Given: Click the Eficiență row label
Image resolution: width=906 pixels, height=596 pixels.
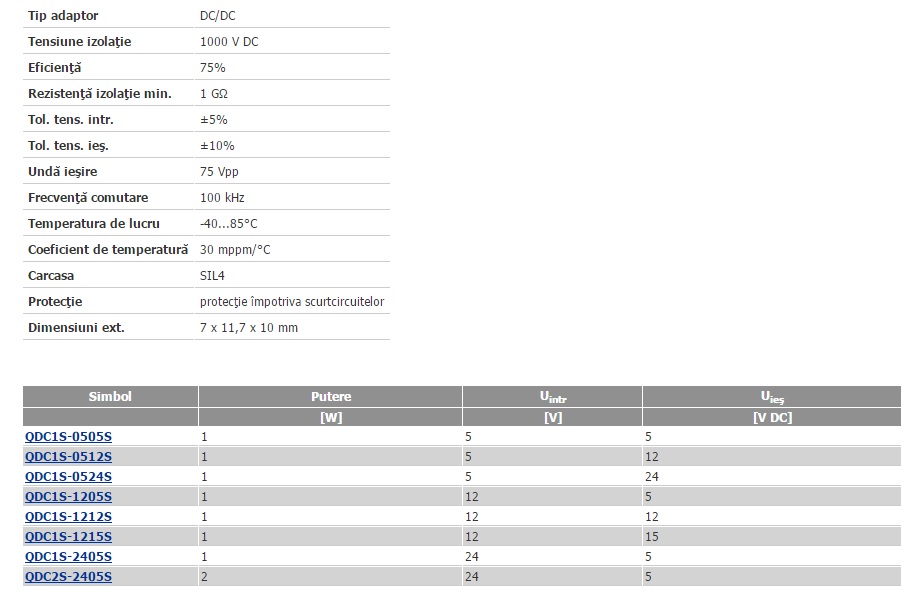Looking at the screenshot, I should tap(54, 68).
